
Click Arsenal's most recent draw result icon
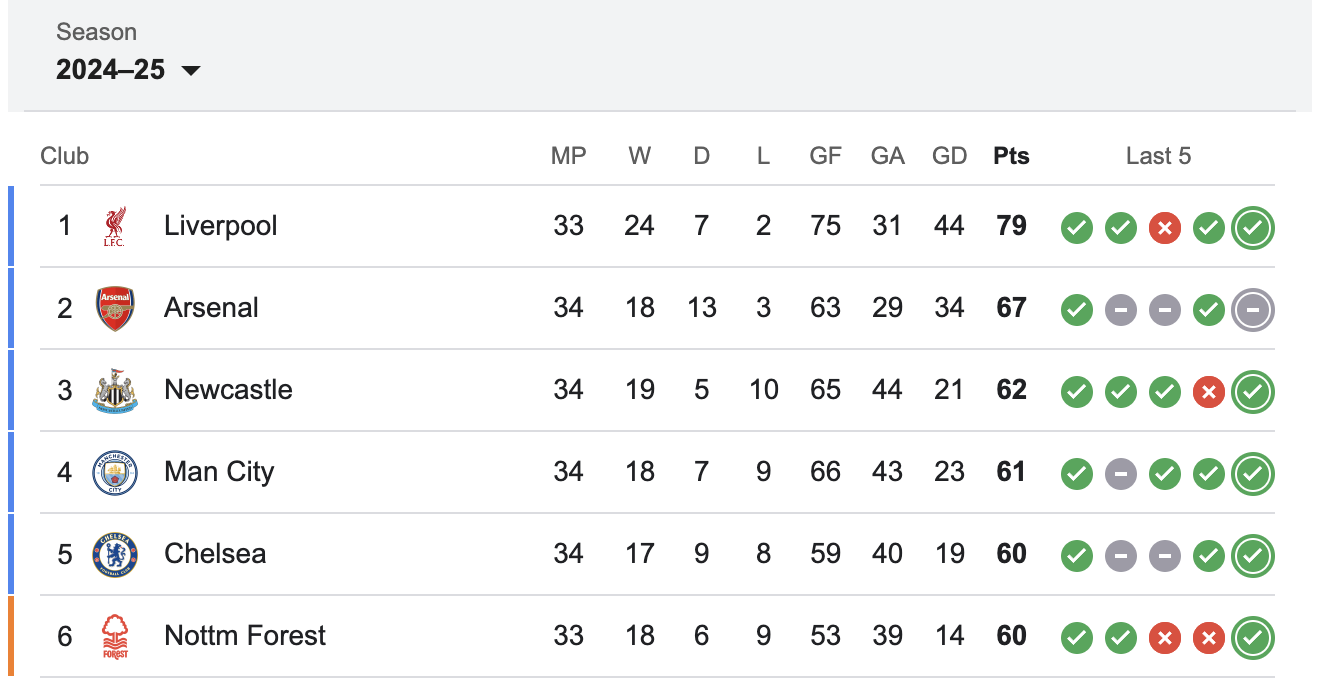1253,310
